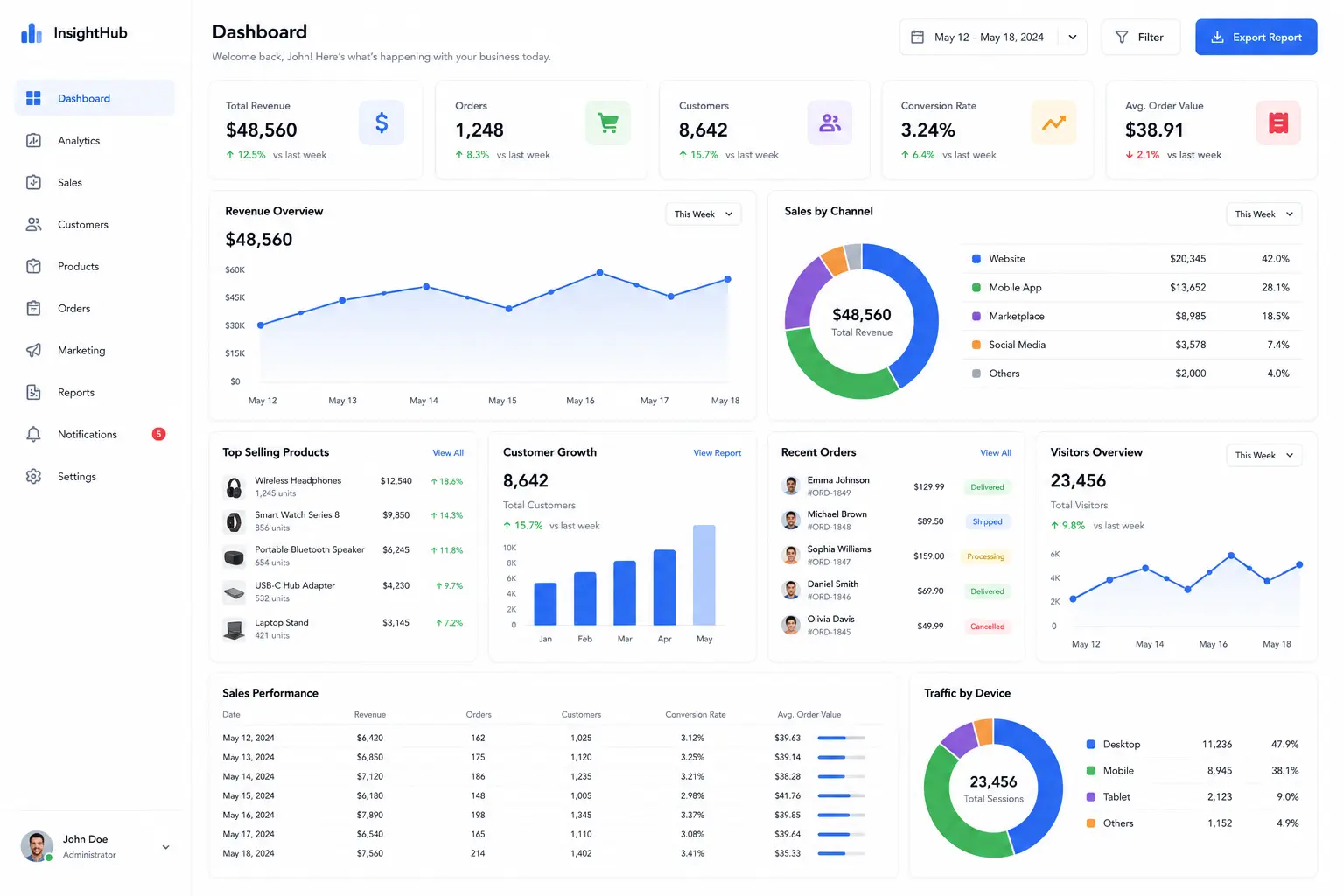Click the red notification count badge
This screenshot has height=896, width=1344.
[x=158, y=434]
